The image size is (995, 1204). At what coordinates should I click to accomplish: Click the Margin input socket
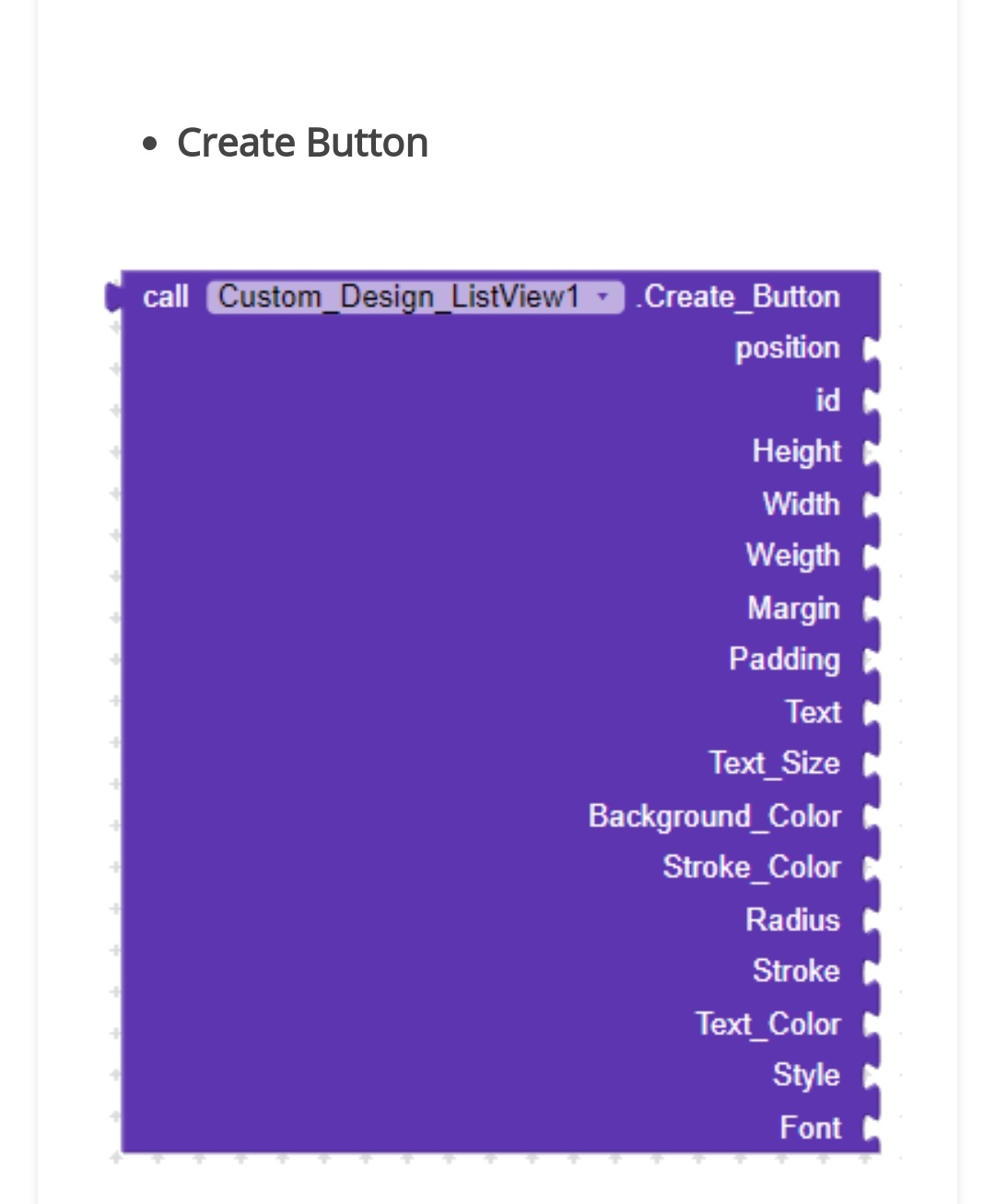871,609
